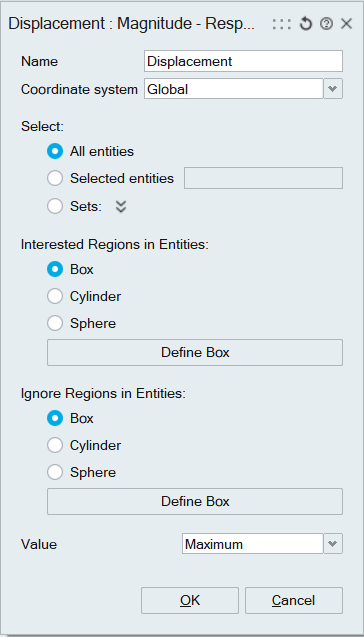Image resolution: width=364 pixels, height=637 pixels.
Task: Select Cylinder under Interested Regions
Action: point(55,297)
